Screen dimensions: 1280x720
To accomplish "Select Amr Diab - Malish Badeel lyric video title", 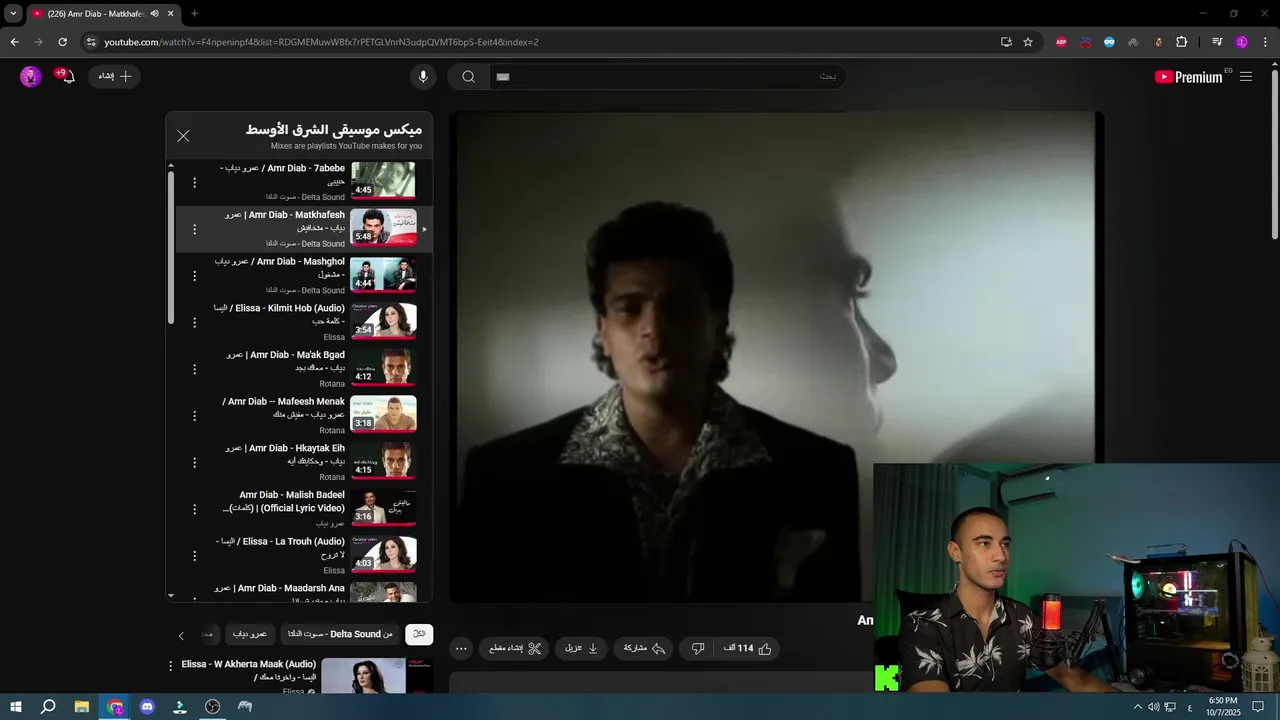I will tap(284, 502).
